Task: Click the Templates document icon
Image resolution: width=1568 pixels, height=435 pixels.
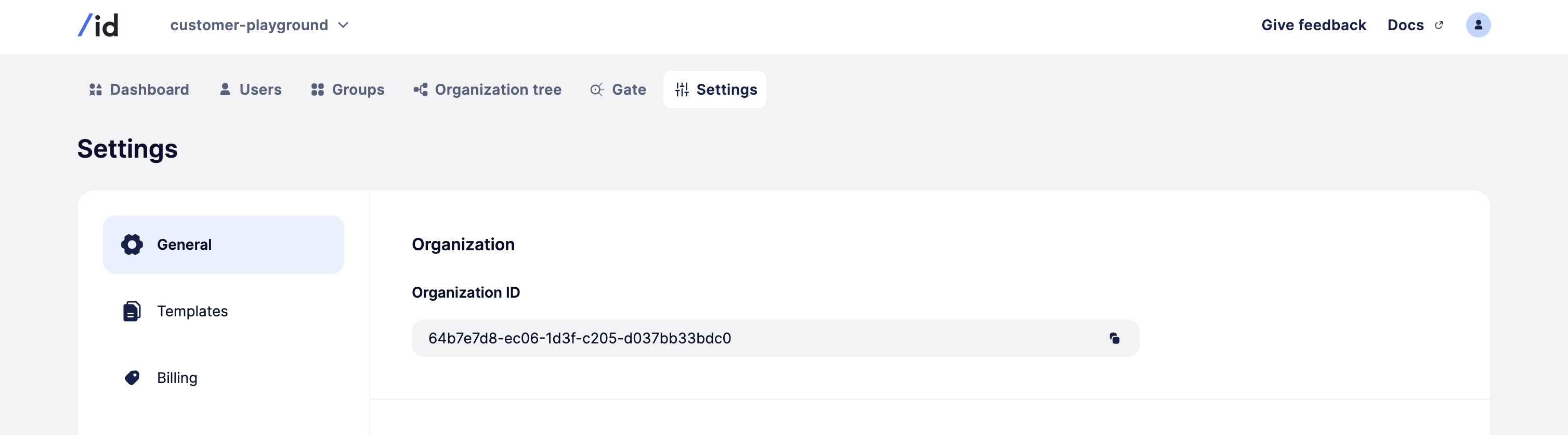Action: 132,311
